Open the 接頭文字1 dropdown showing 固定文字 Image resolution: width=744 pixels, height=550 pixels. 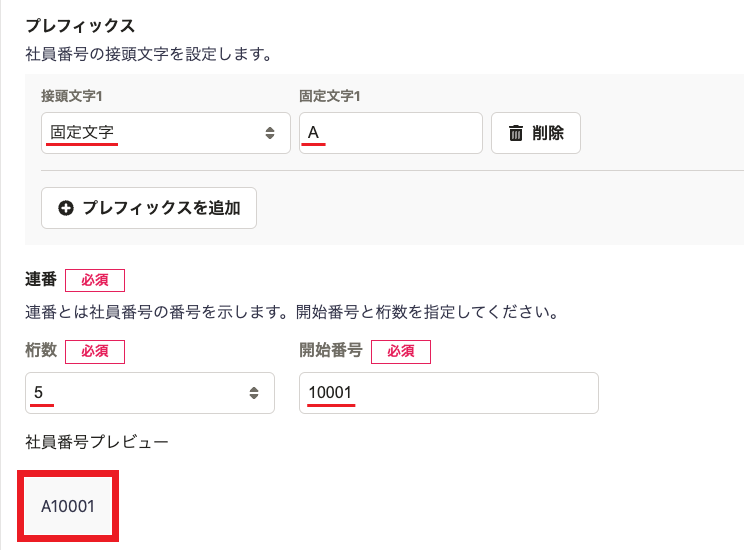(166, 133)
